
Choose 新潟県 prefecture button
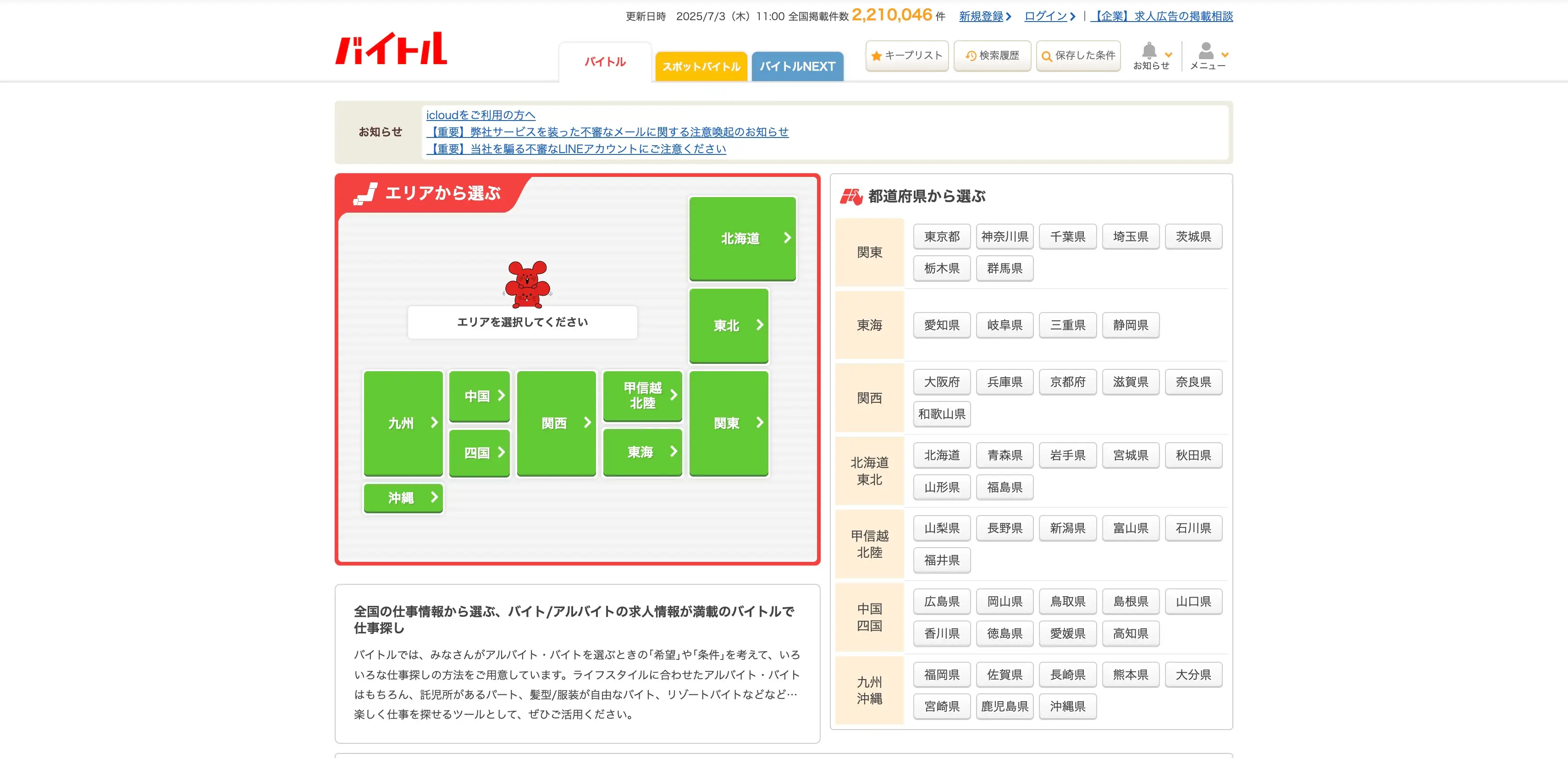point(1068,528)
